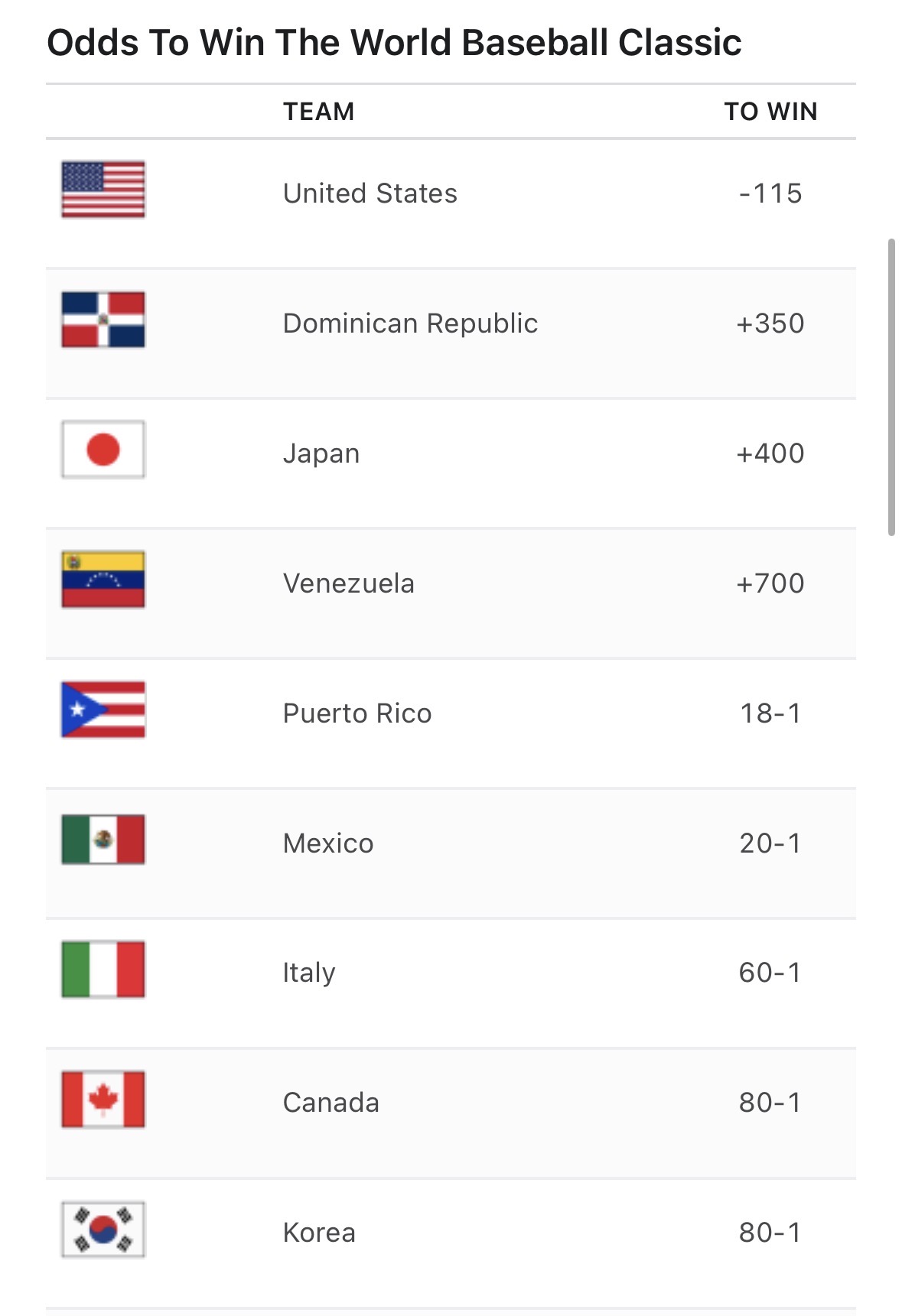Click the Odds To Win heading title
Image resolution: width=902 pixels, height=1316 pixels.
tap(394, 43)
